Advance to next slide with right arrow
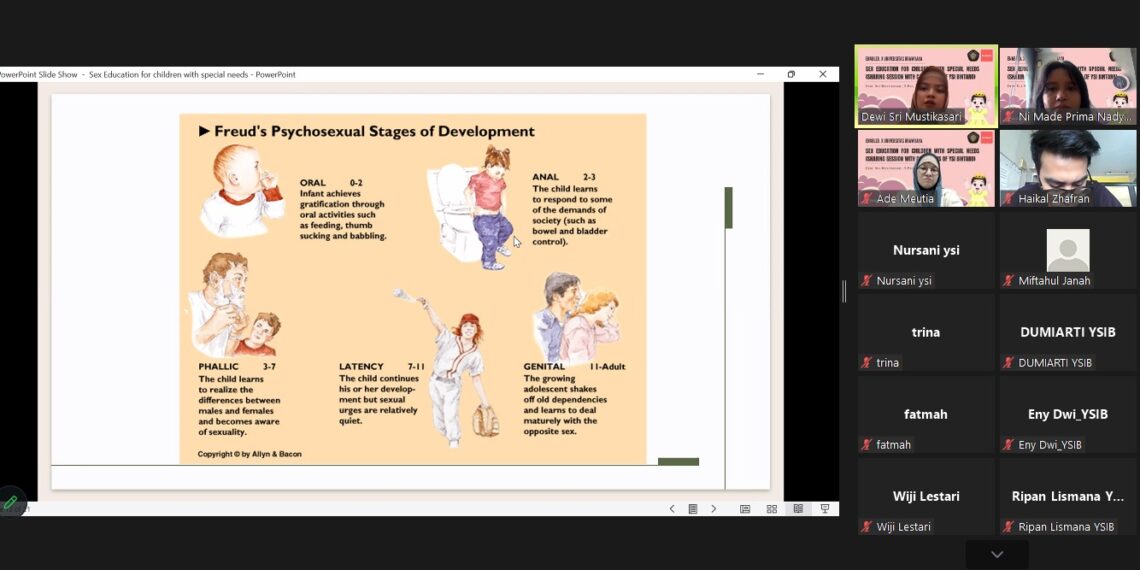 click(x=713, y=509)
